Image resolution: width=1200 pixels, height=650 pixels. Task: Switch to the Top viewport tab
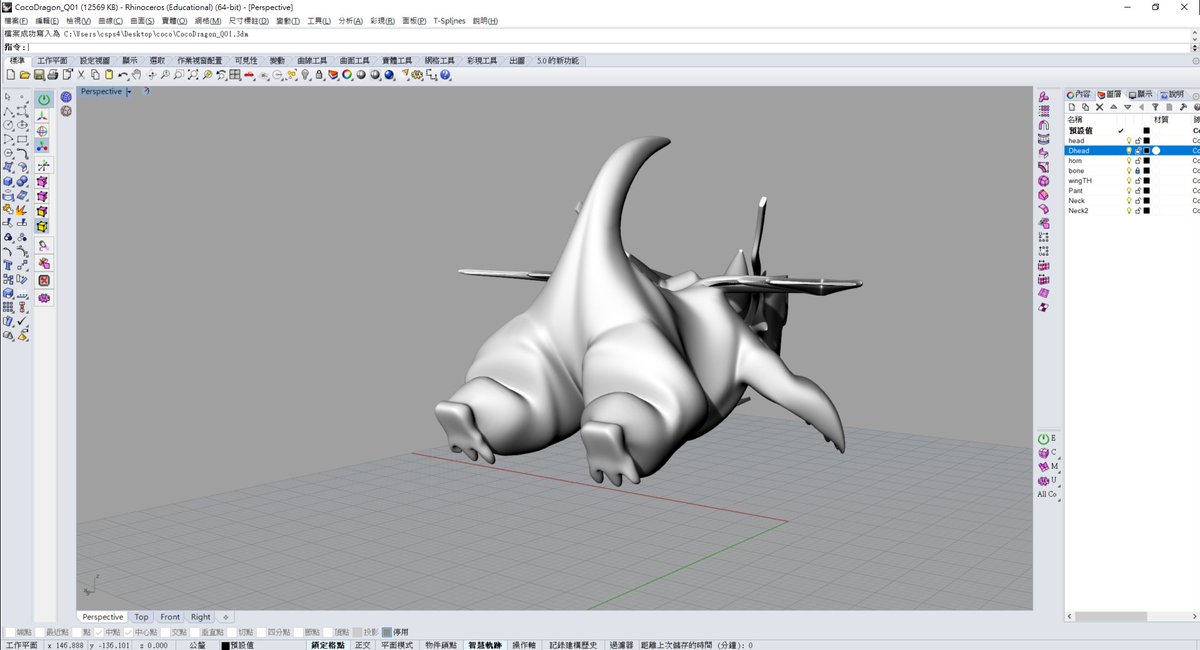[x=142, y=617]
